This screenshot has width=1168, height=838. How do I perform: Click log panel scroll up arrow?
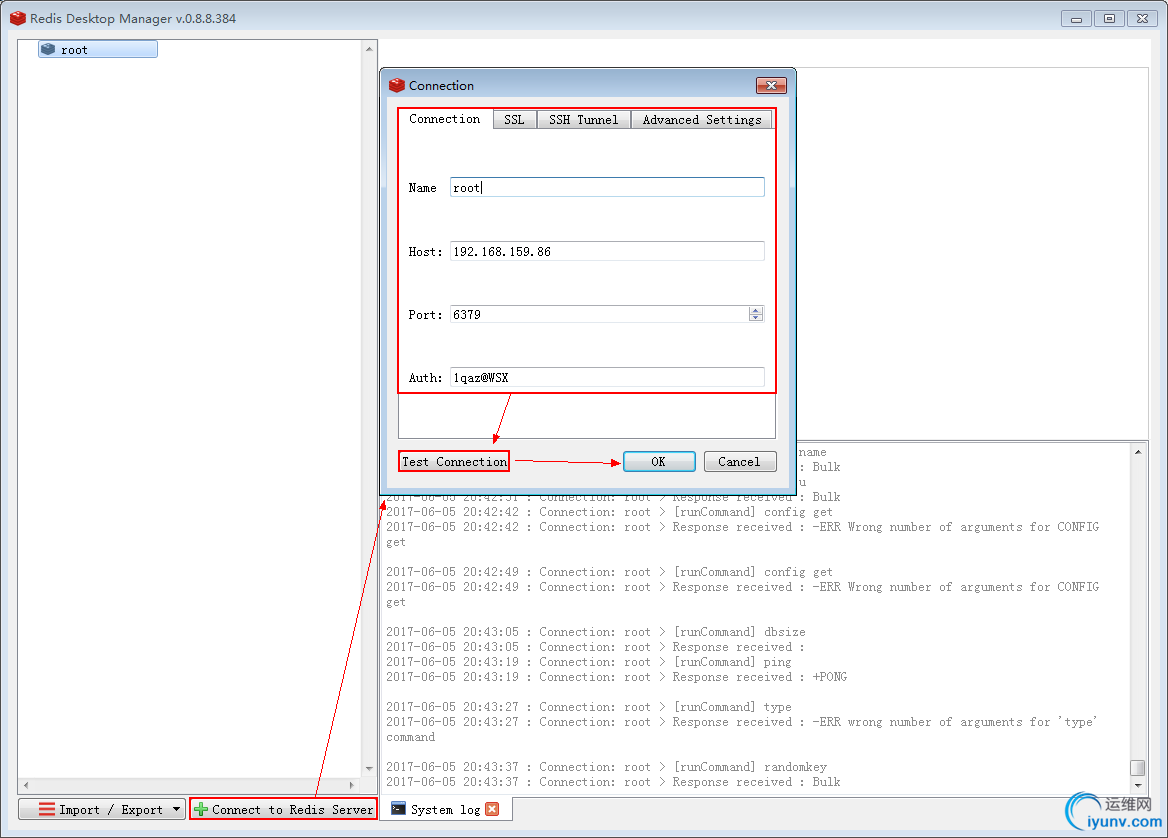click(1138, 452)
